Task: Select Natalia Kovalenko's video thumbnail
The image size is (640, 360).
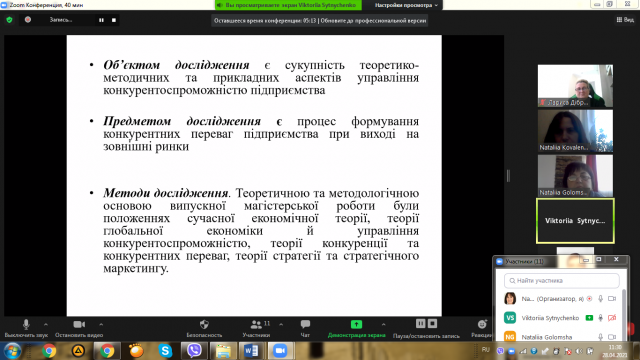Action: 575,131
